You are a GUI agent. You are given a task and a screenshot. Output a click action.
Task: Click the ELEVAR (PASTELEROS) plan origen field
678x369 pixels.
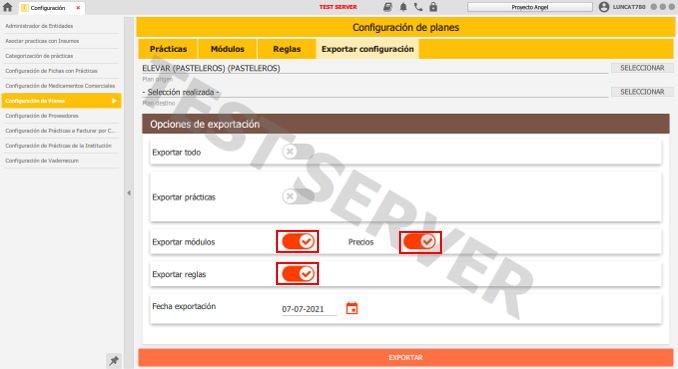click(375, 68)
